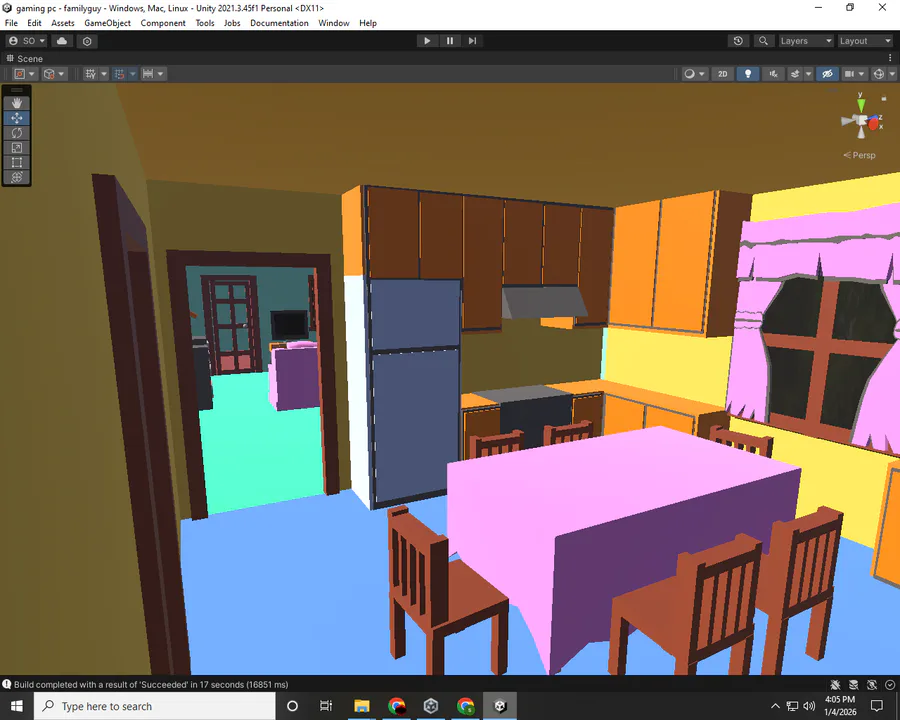Expand scene effects dropdown arrow

tap(809, 73)
